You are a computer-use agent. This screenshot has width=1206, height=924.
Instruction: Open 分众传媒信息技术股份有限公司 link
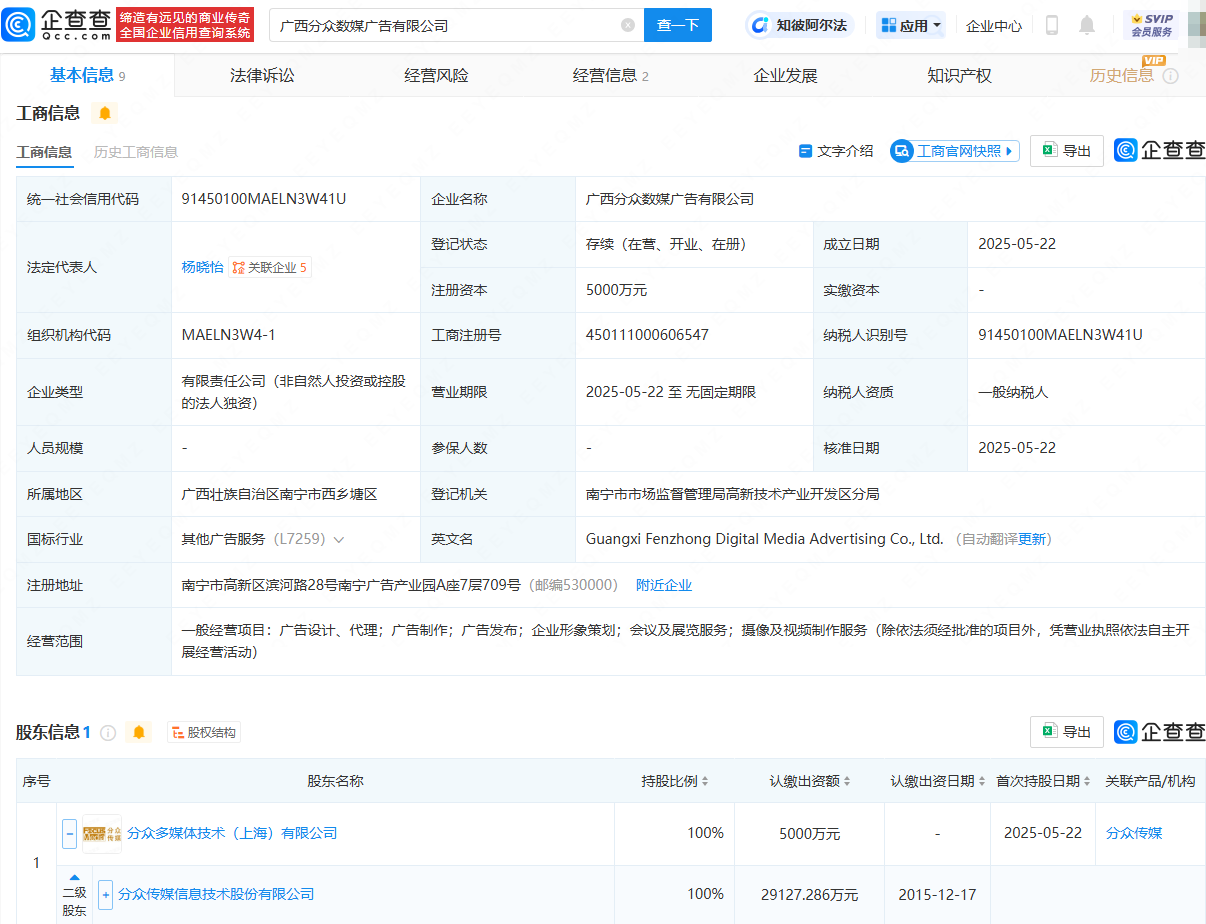(x=216, y=894)
